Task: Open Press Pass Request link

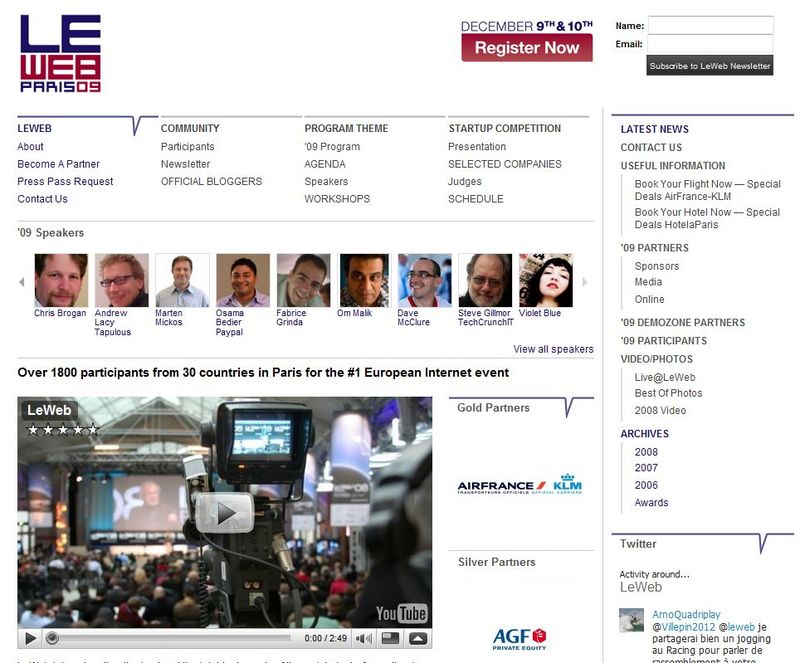Action: click(65, 181)
